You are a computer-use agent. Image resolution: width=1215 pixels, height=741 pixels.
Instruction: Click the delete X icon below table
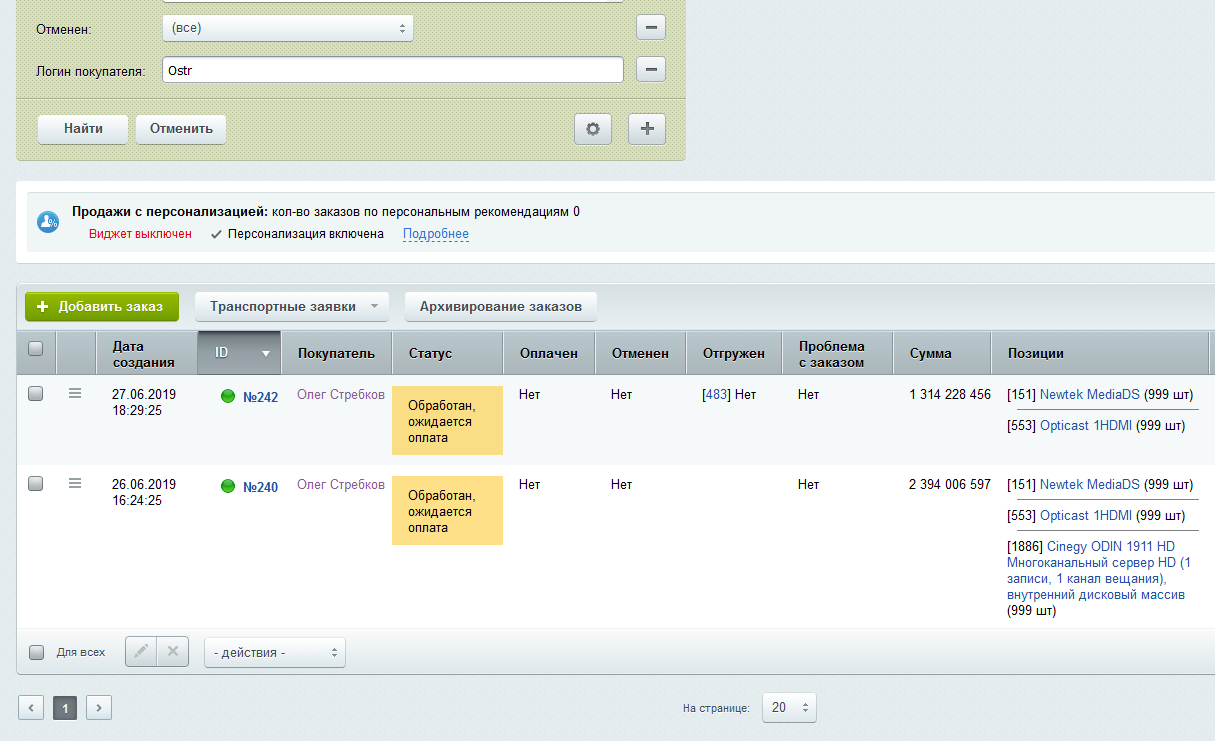click(x=172, y=652)
